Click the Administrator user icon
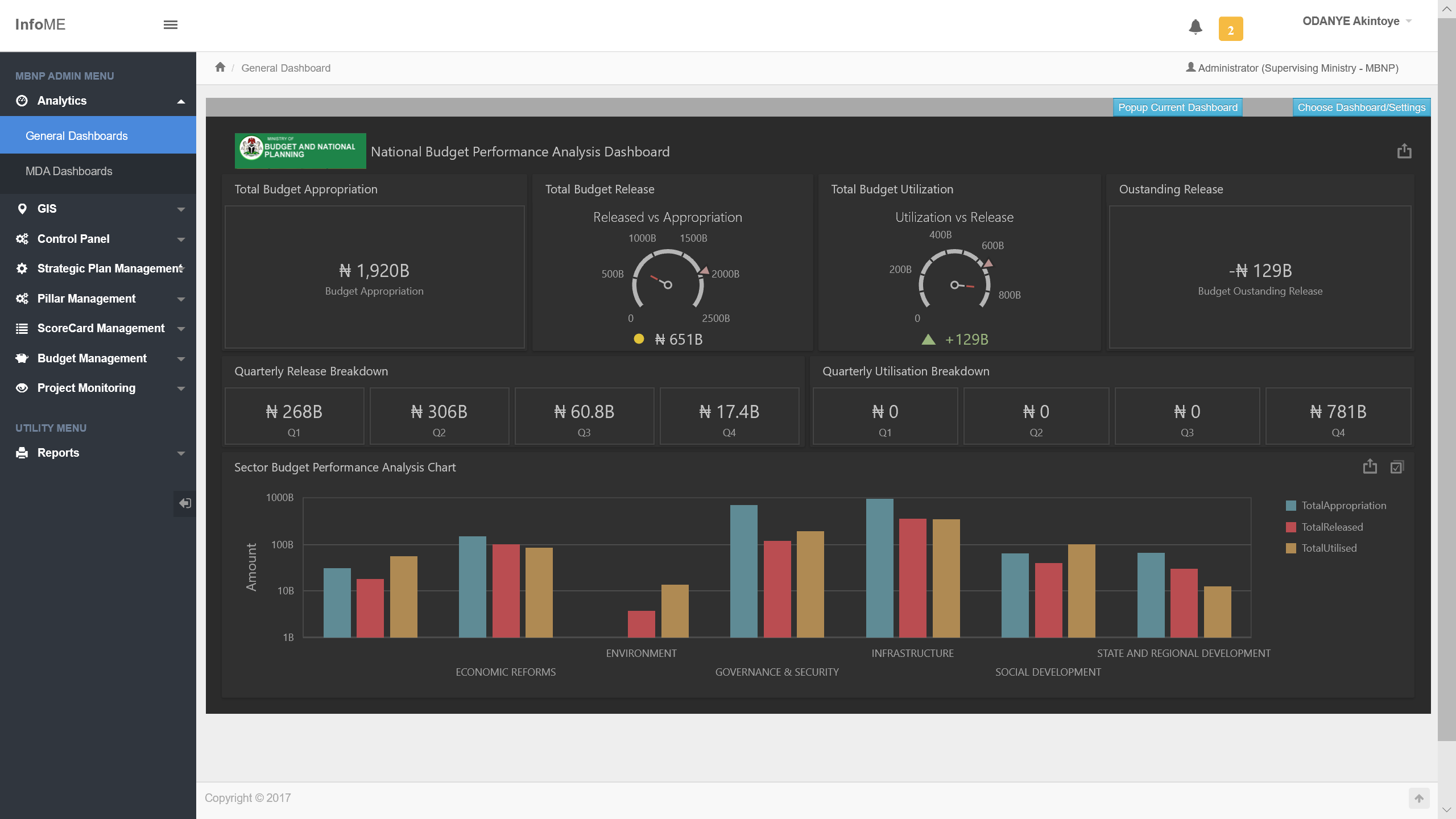1456x819 pixels. coord(1190,67)
